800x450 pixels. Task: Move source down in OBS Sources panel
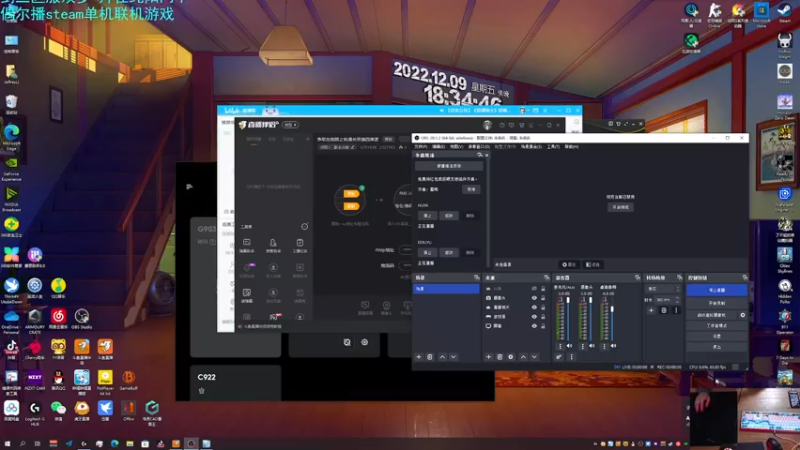tap(534, 357)
